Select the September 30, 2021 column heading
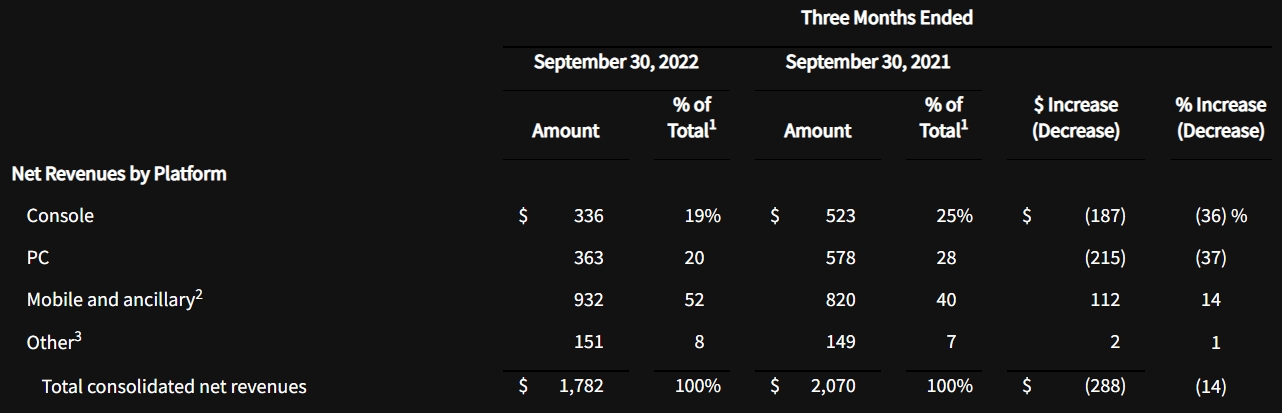Screen dimensions: 1282x413 [x=868, y=62]
